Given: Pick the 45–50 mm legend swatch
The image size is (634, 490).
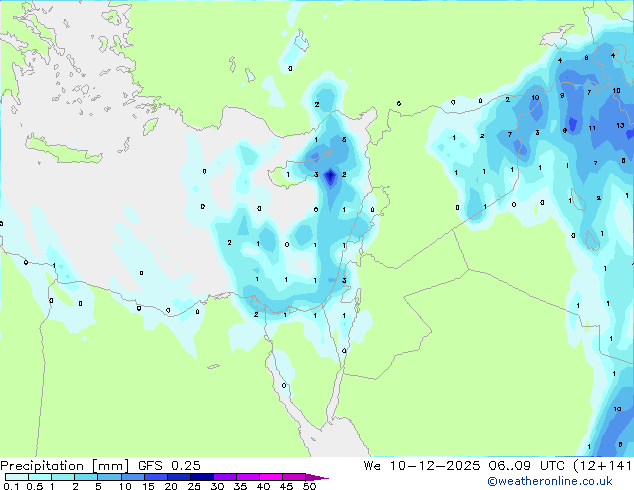Looking at the screenshot, I should [x=294, y=477].
